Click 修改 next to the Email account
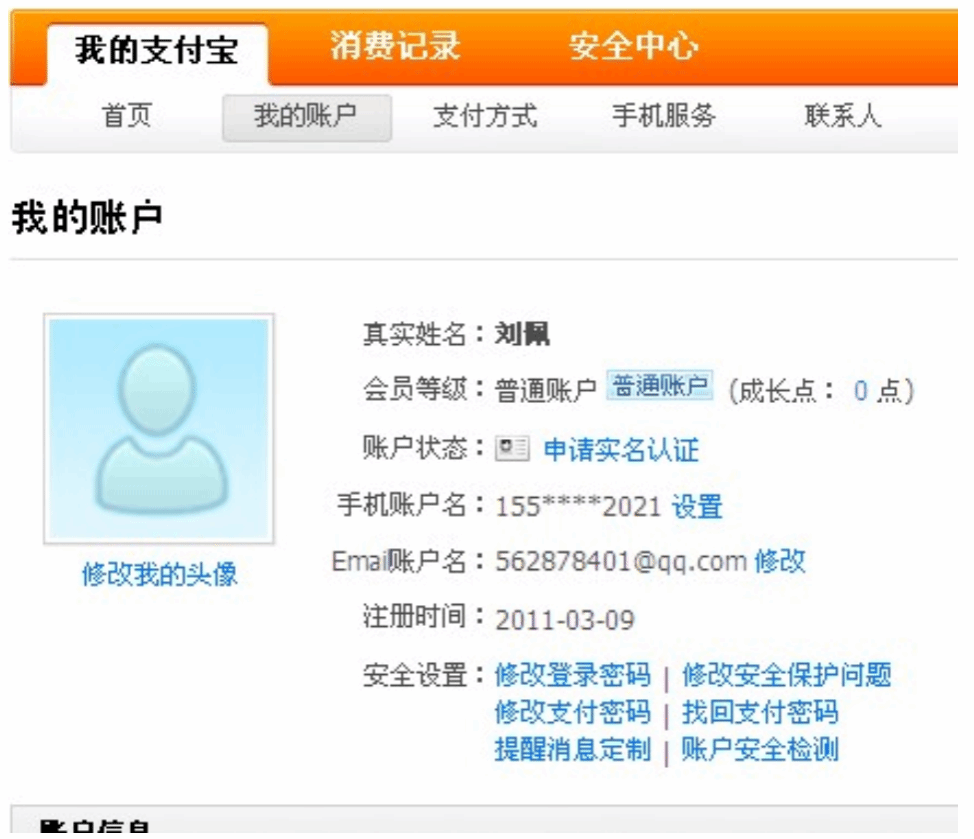974x839 pixels. [780, 562]
